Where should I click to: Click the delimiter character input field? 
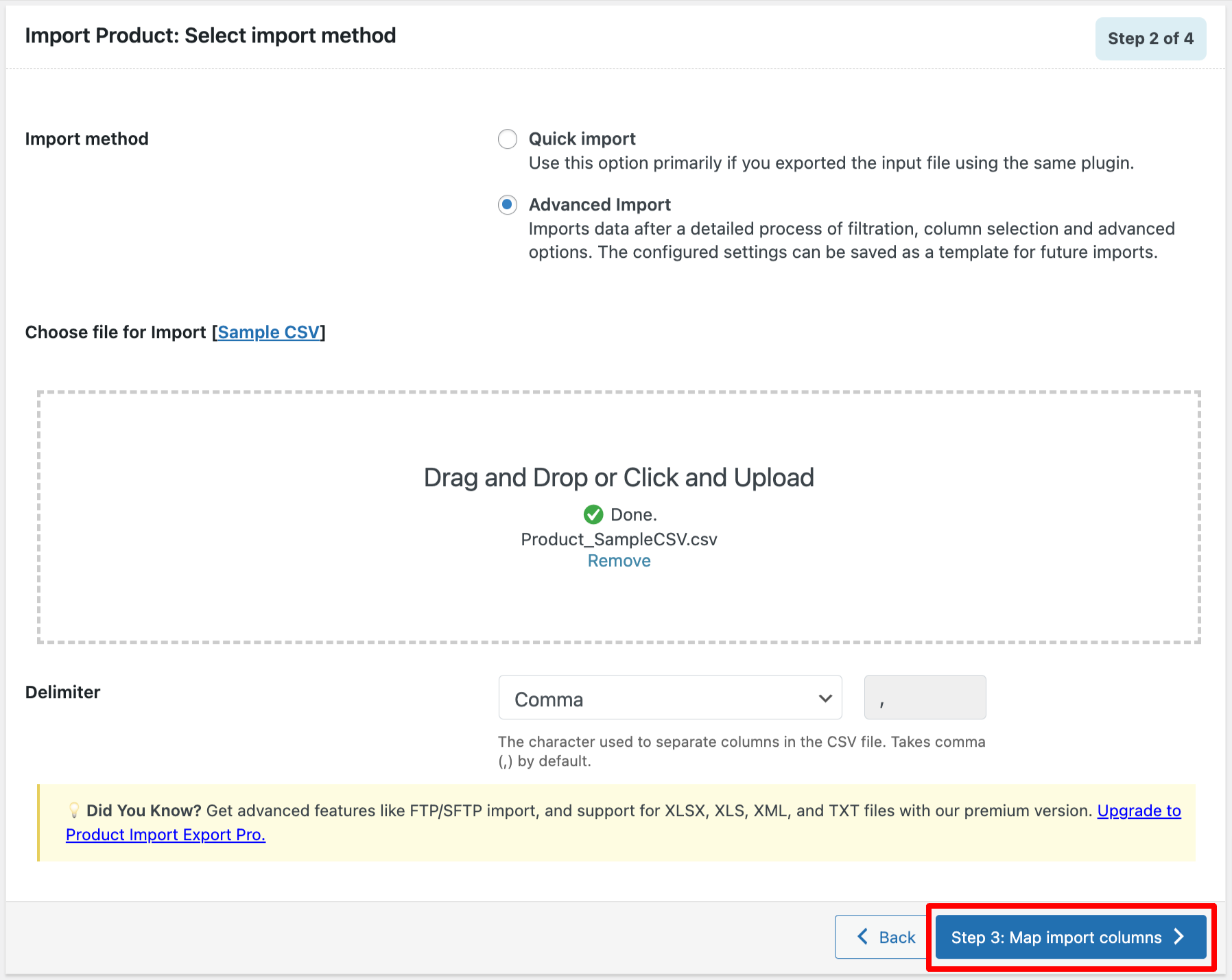(x=924, y=697)
